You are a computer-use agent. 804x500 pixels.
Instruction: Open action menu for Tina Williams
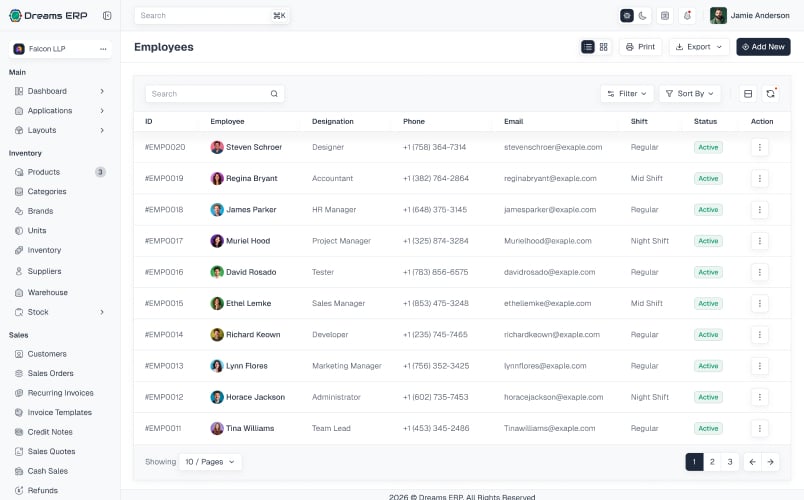click(759, 428)
